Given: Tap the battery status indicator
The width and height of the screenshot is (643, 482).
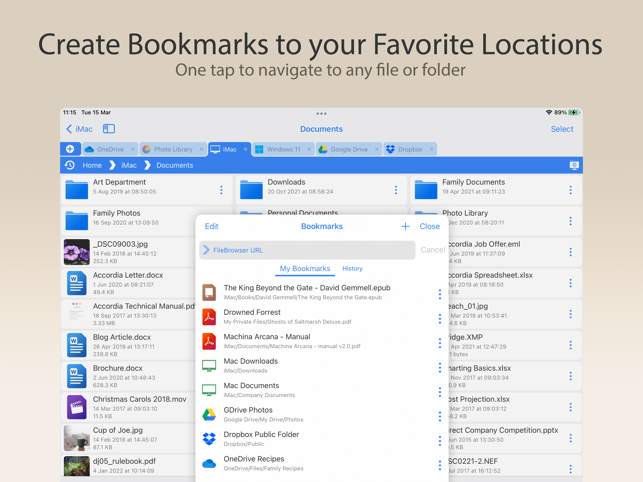Looking at the screenshot, I should pos(574,112).
